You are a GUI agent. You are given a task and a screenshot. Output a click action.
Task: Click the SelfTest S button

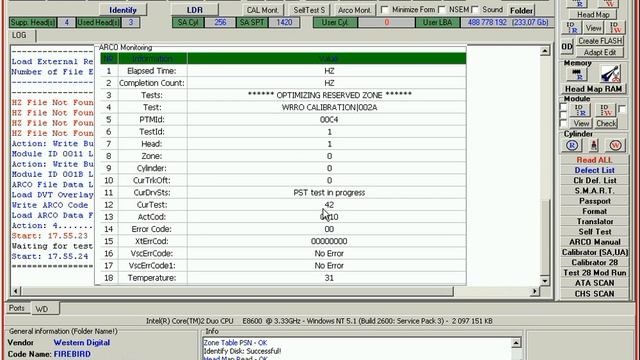(309, 10)
